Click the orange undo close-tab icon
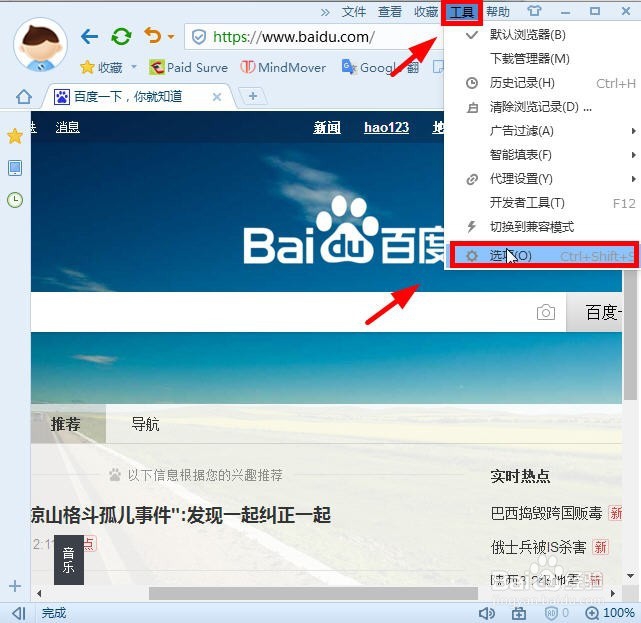Viewport: 641px width, 623px height. click(153, 36)
